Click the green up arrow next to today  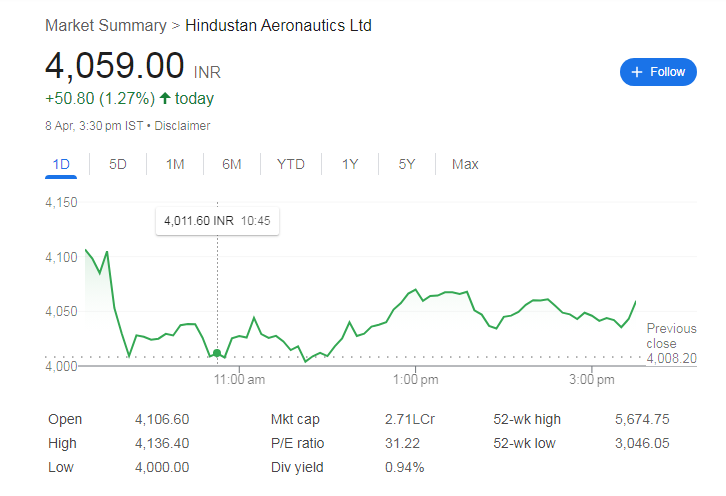165,98
